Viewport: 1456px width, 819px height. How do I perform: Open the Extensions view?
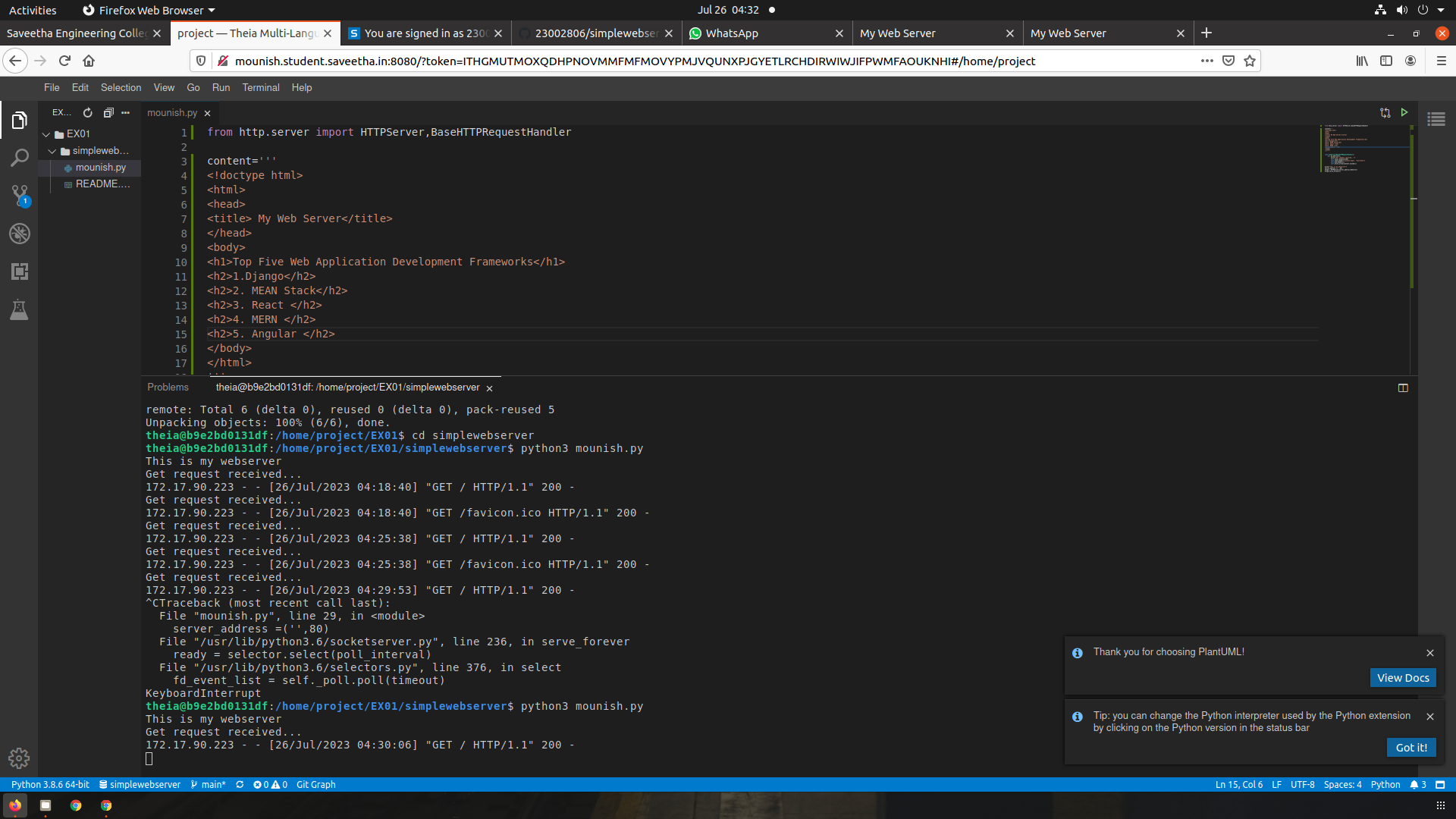point(19,271)
